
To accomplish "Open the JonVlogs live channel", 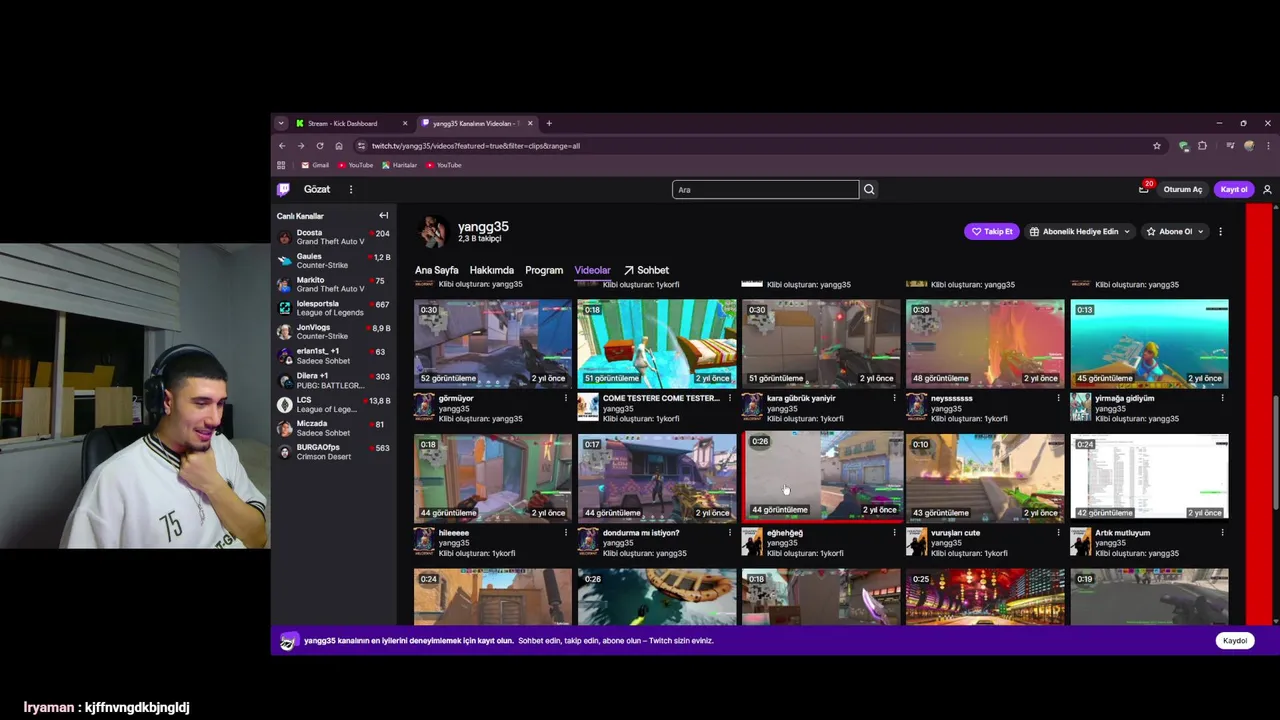I will 333,332.
